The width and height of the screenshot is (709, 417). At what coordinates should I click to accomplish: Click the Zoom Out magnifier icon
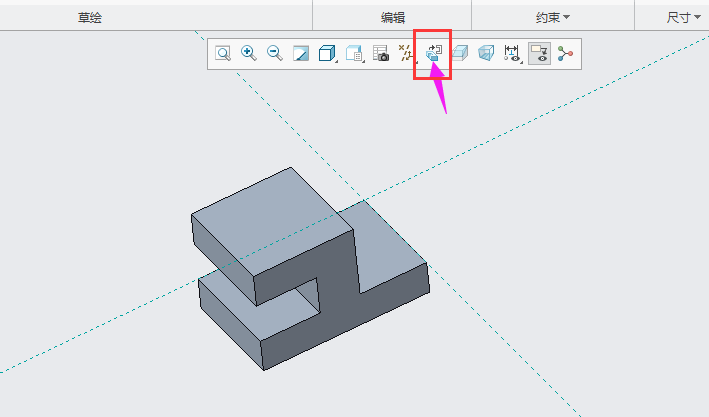[x=275, y=54]
